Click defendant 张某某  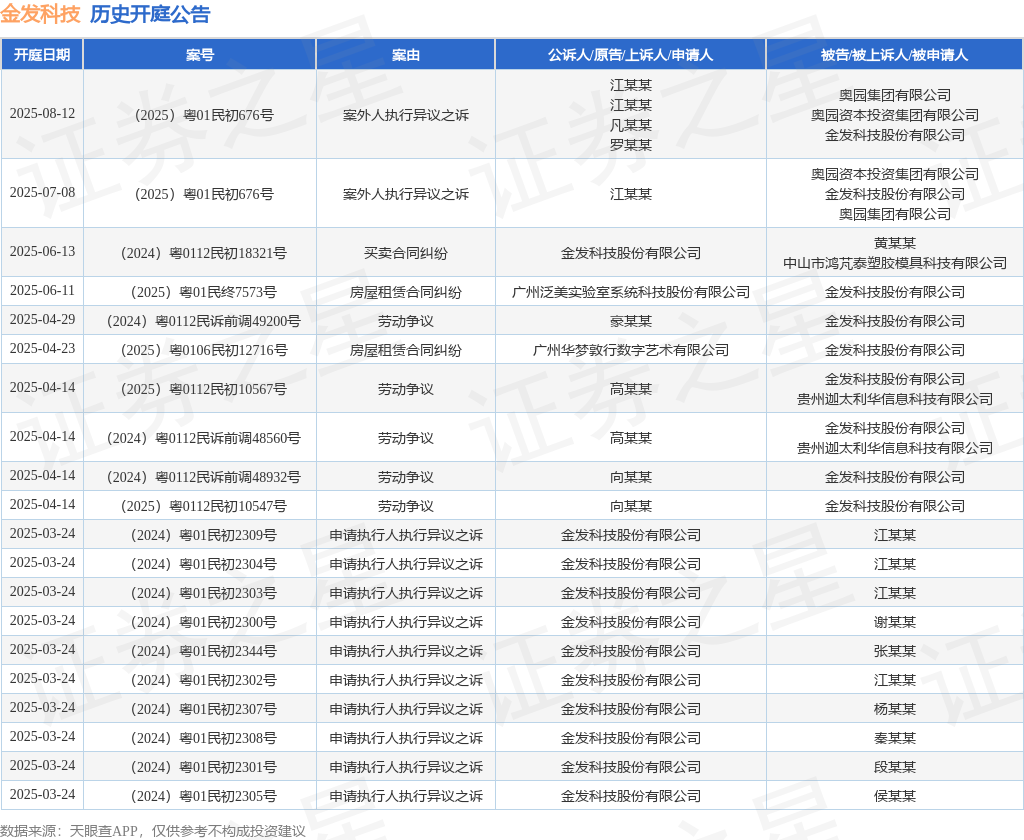[x=895, y=651]
